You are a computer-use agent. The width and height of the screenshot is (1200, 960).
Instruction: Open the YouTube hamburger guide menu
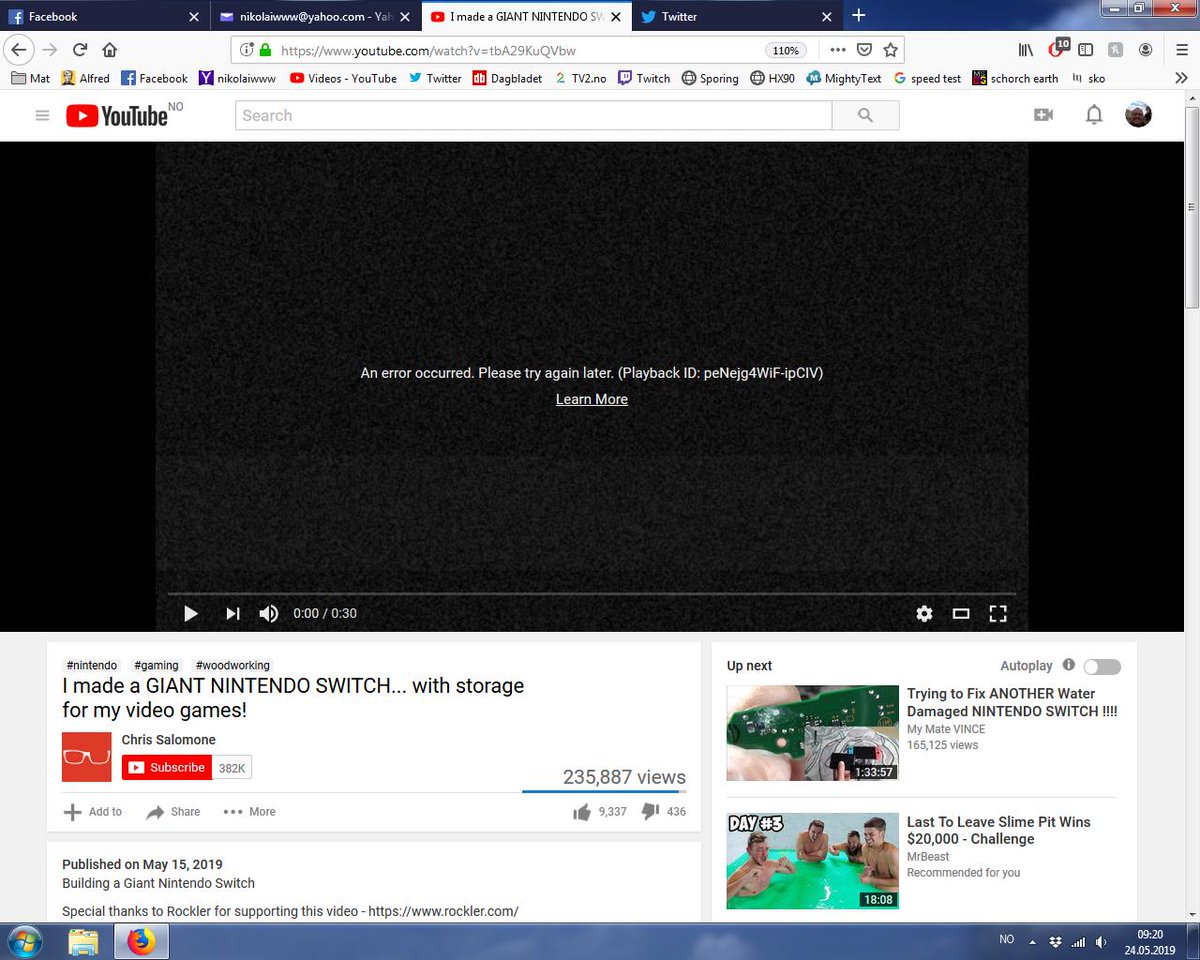pyautogui.click(x=42, y=116)
